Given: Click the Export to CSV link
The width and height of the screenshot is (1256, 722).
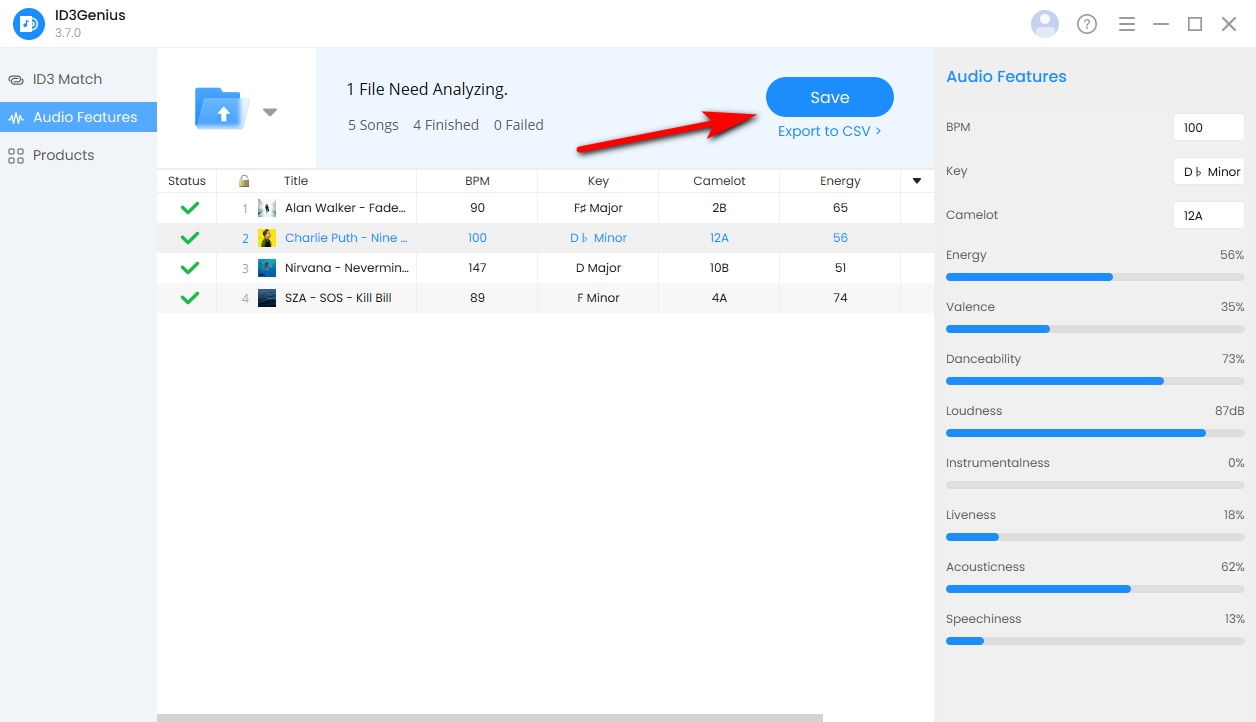Looking at the screenshot, I should pos(829,131).
